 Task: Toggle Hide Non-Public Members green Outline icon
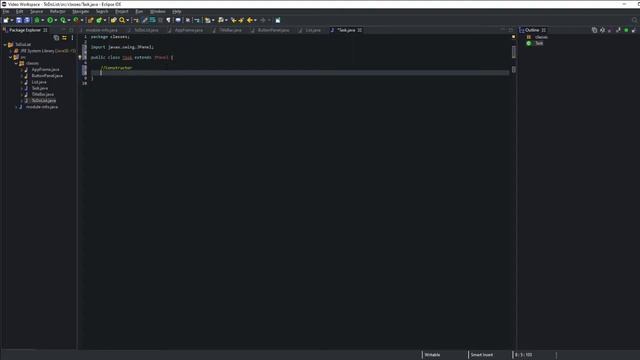tap(626, 30)
